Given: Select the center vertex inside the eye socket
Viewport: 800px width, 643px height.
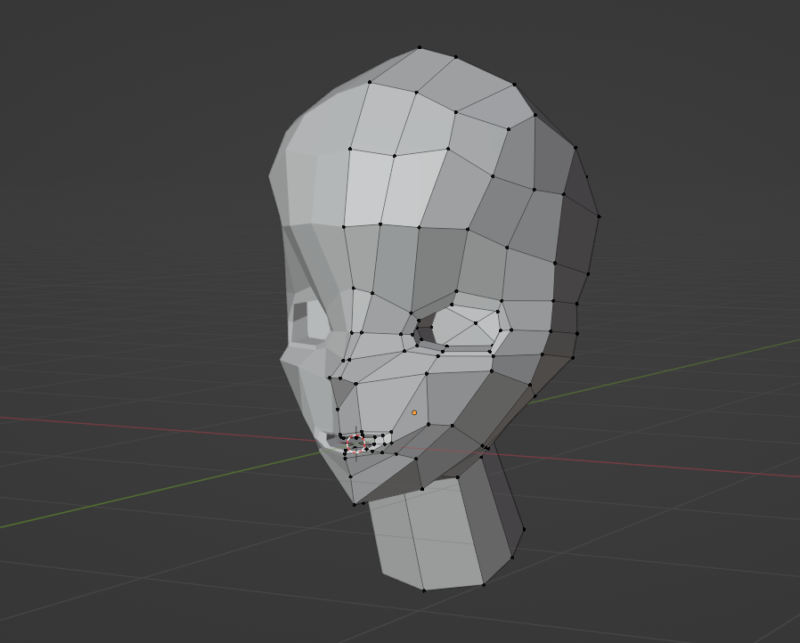Looking at the screenshot, I should [x=476, y=323].
